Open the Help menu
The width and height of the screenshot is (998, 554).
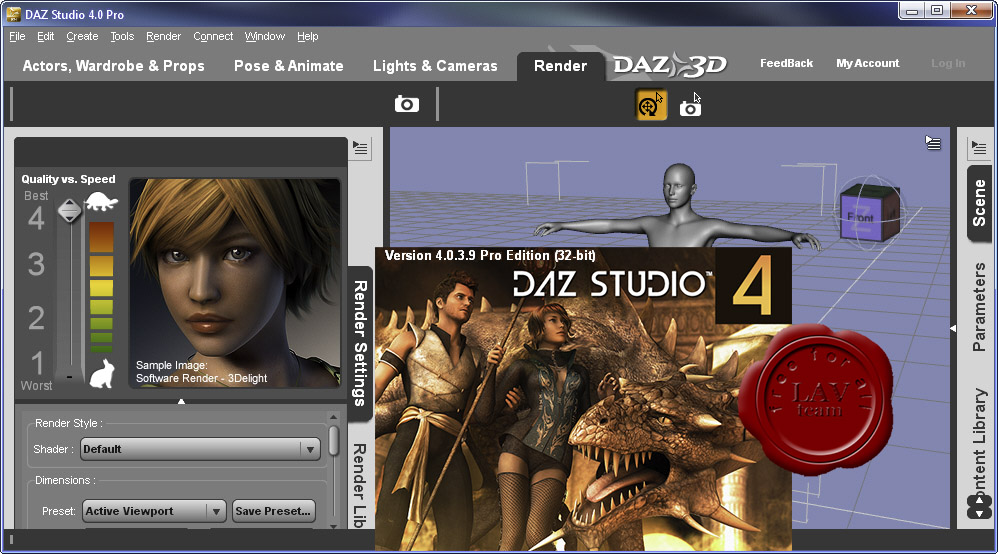coord(307,36)
